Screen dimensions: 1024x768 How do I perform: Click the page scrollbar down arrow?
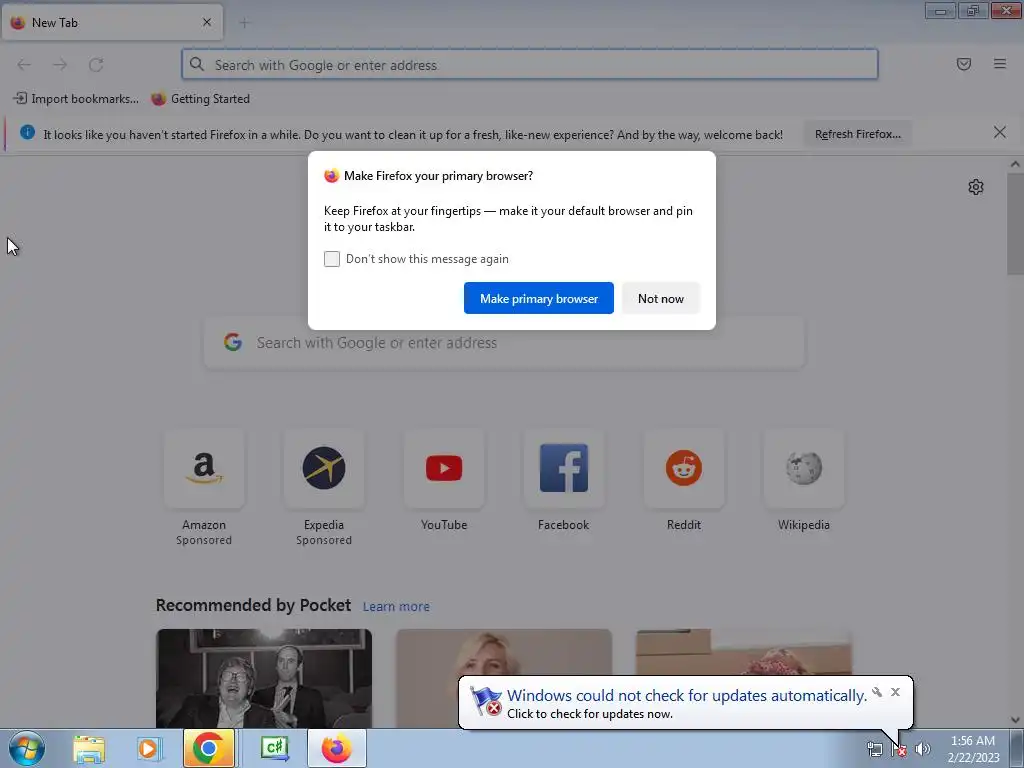1015,720
